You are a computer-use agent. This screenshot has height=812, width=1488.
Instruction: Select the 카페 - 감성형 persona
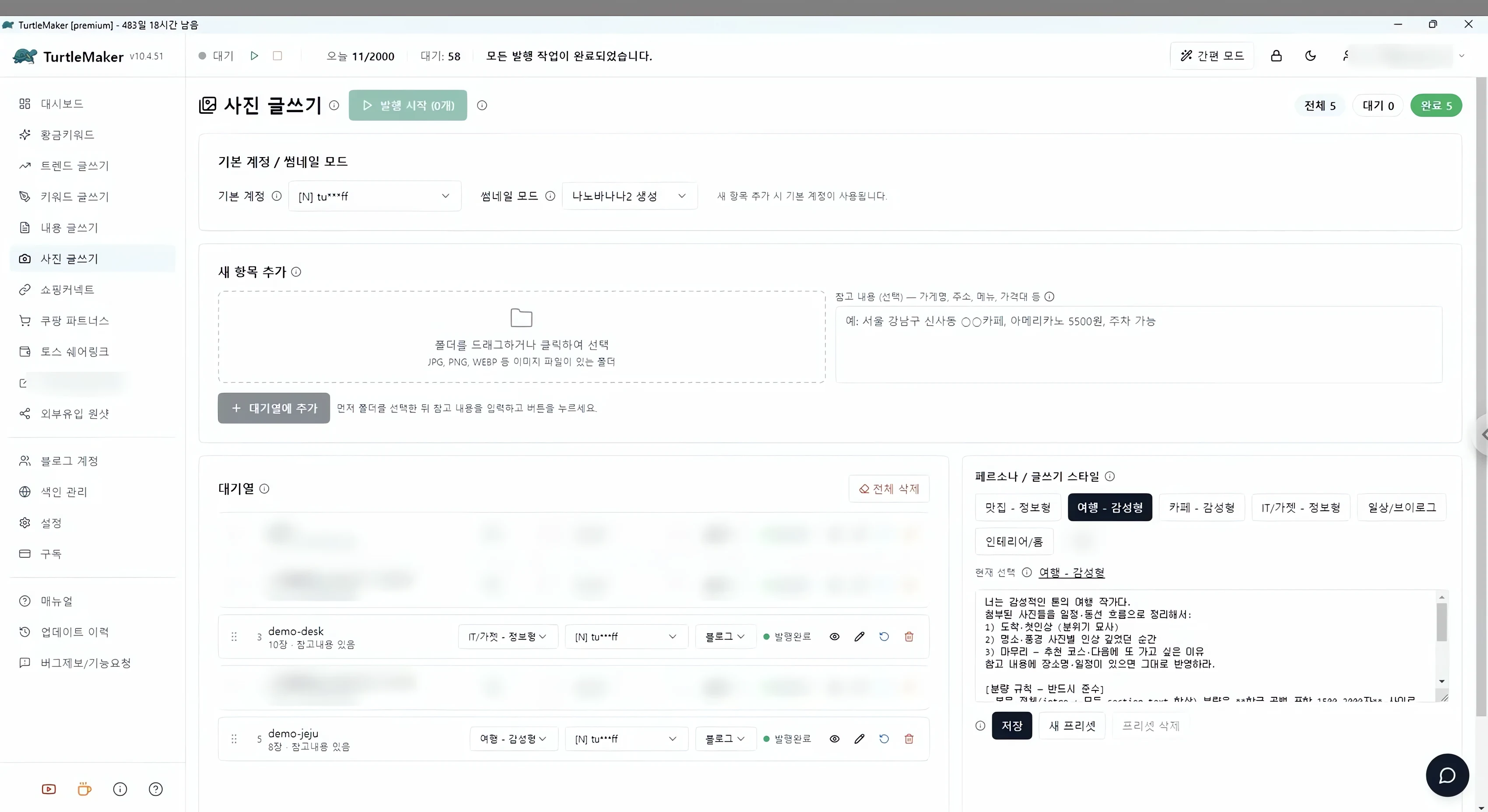coord(1201,507)
